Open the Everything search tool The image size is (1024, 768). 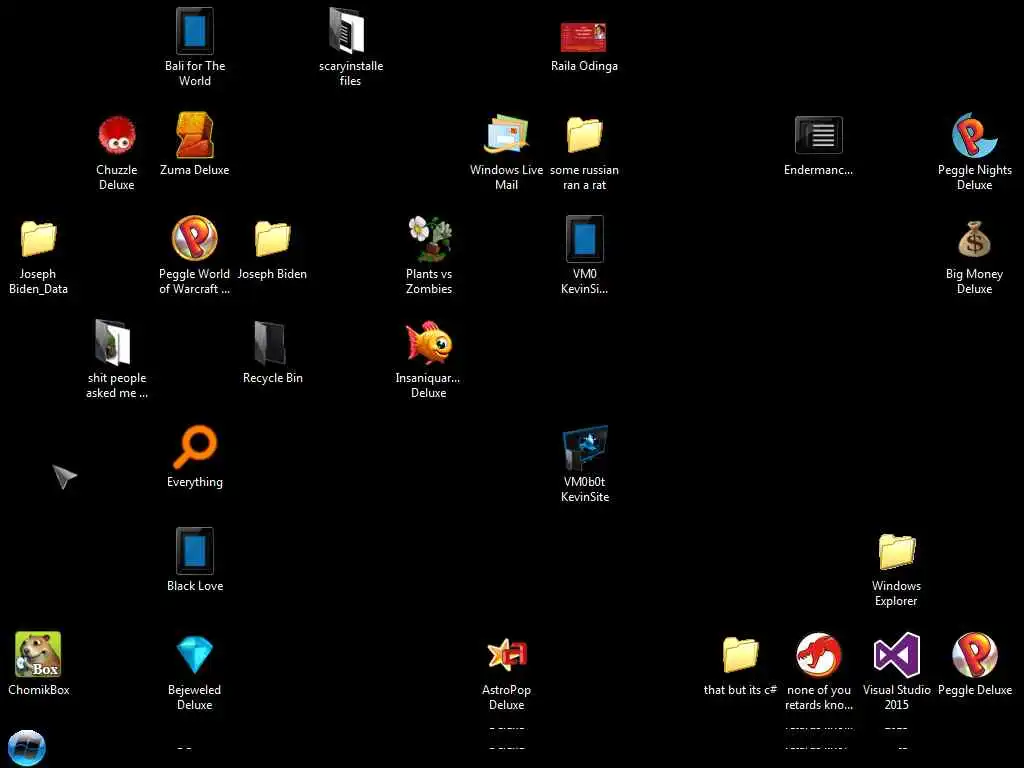pos(195,446)
